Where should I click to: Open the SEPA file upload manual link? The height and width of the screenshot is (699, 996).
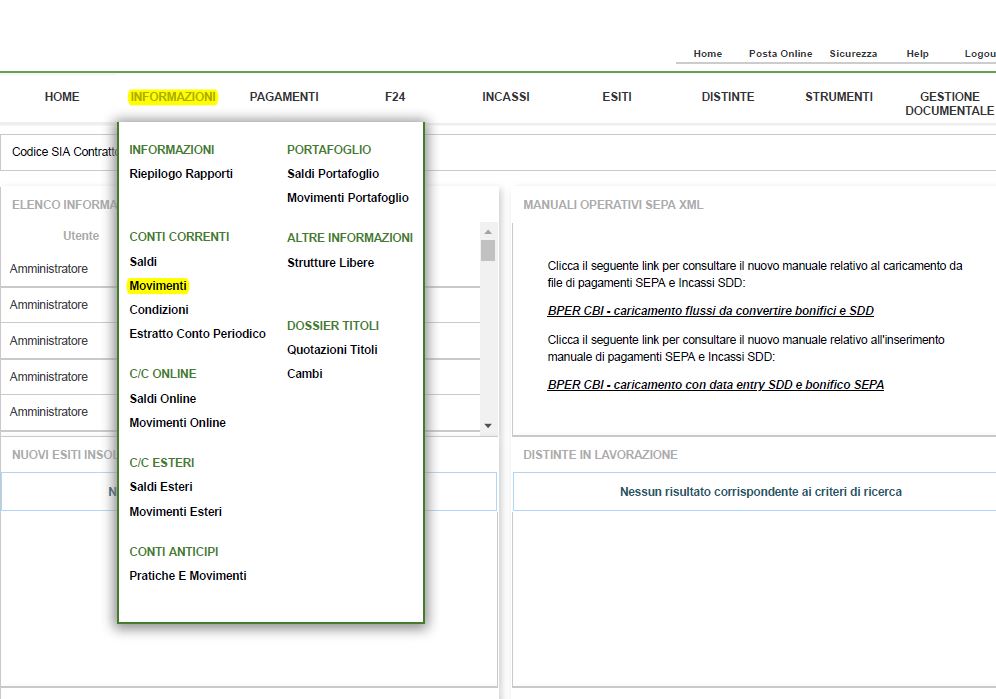[710, 311]
